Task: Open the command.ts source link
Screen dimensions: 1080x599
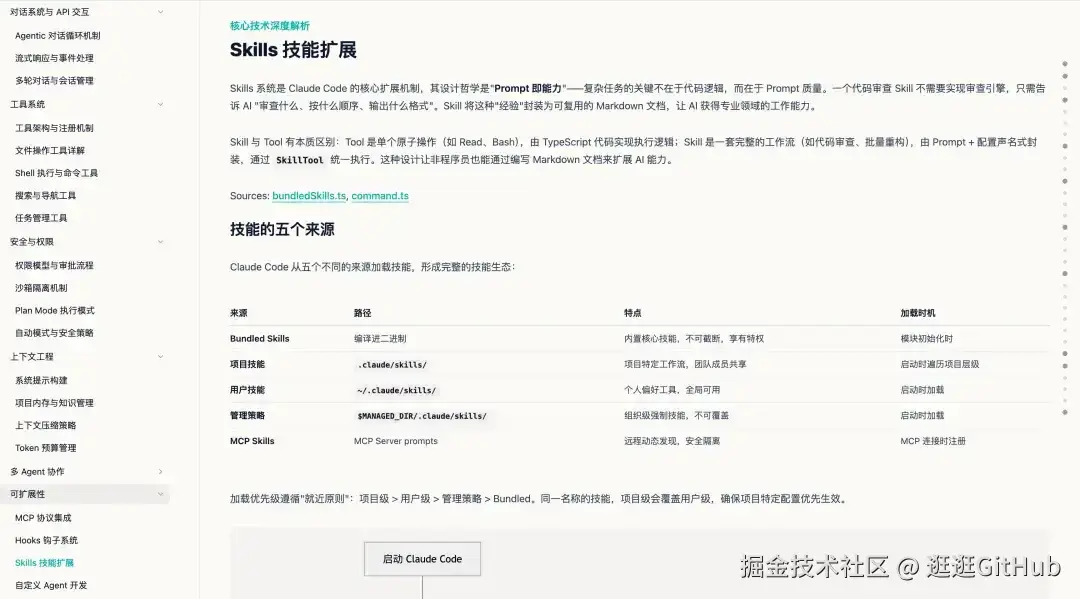Action: [x=380, y=196]
